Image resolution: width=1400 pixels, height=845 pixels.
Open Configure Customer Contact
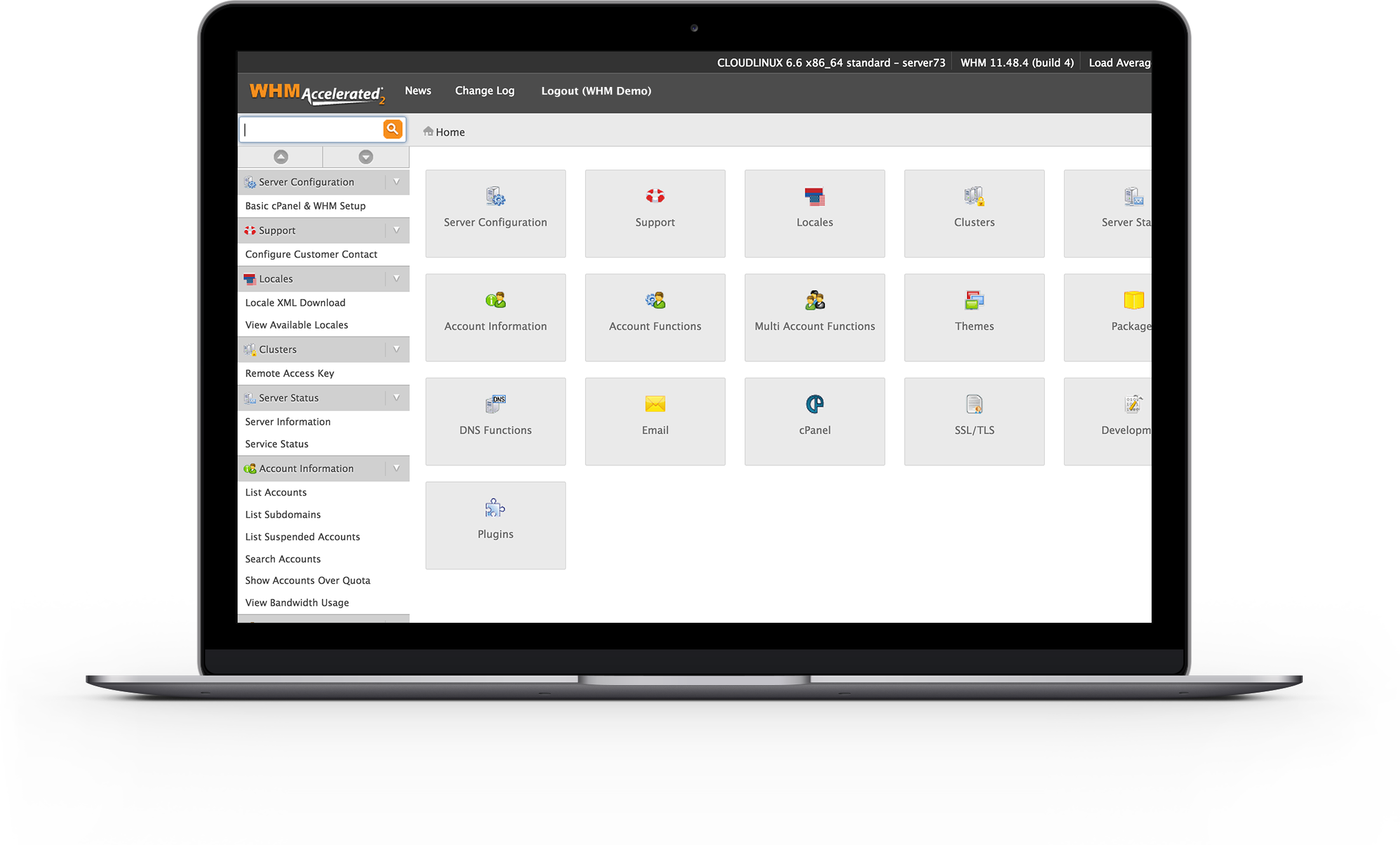pos(311,254)
